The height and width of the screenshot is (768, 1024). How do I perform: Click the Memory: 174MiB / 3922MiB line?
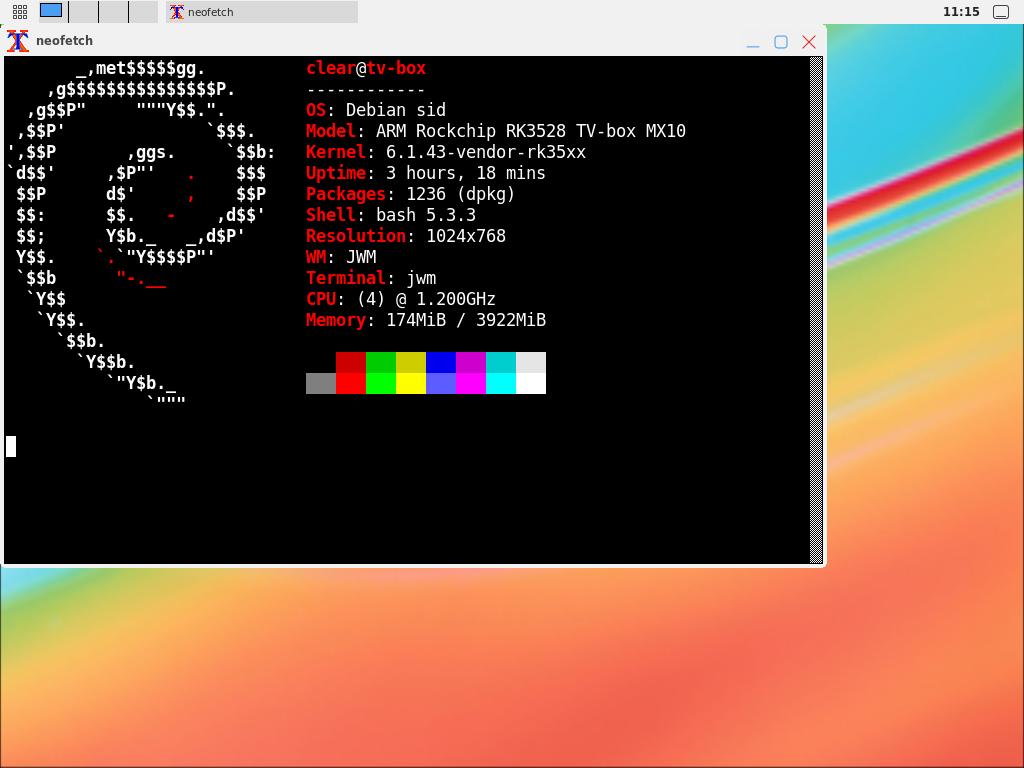[x=426, y=319]
